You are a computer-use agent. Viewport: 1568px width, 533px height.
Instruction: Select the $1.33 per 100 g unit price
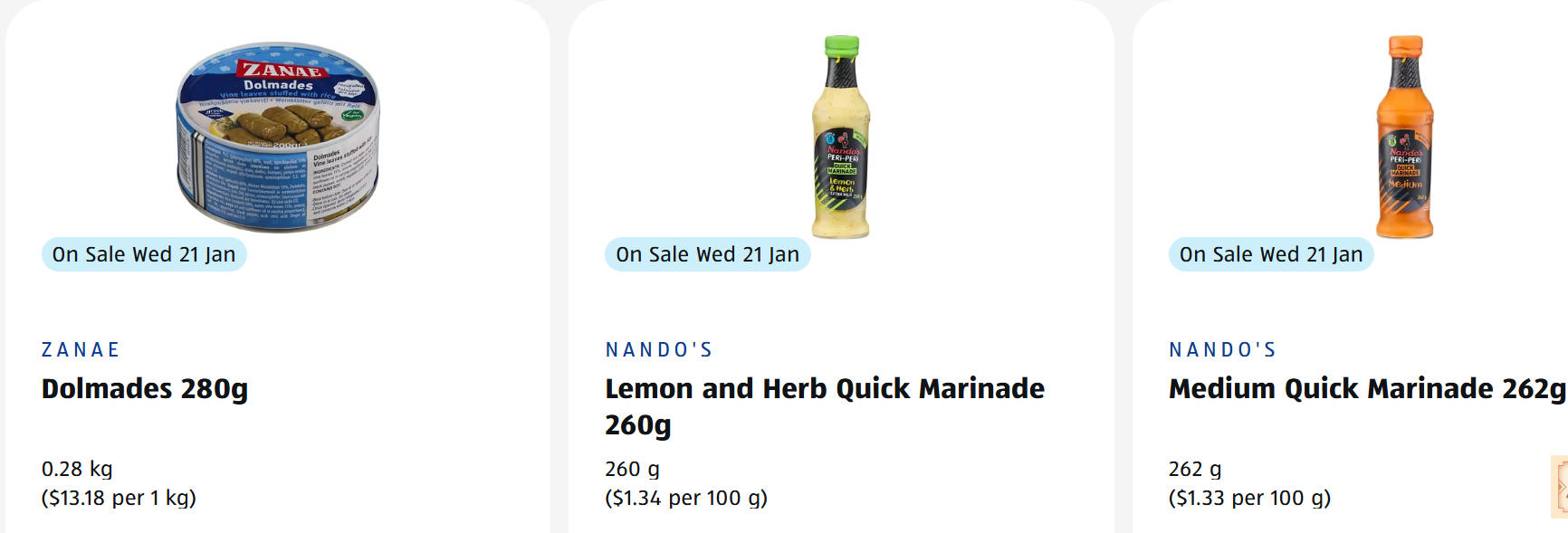click(x=1249, y=498)
